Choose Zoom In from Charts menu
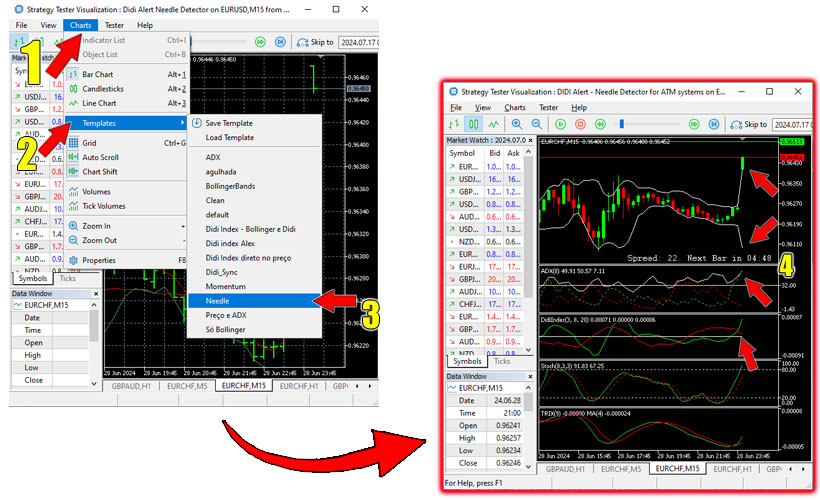 126,226
